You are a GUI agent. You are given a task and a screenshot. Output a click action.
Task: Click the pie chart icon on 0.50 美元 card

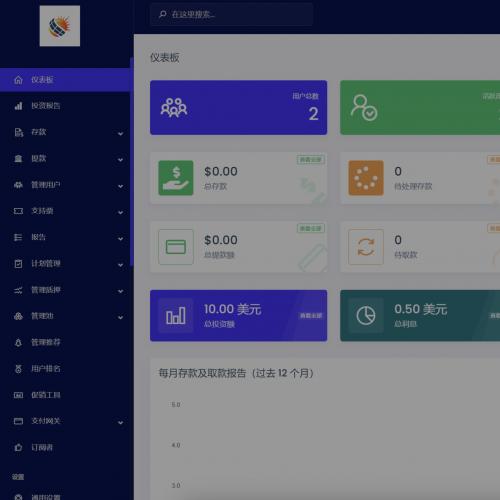click(366, 316)
